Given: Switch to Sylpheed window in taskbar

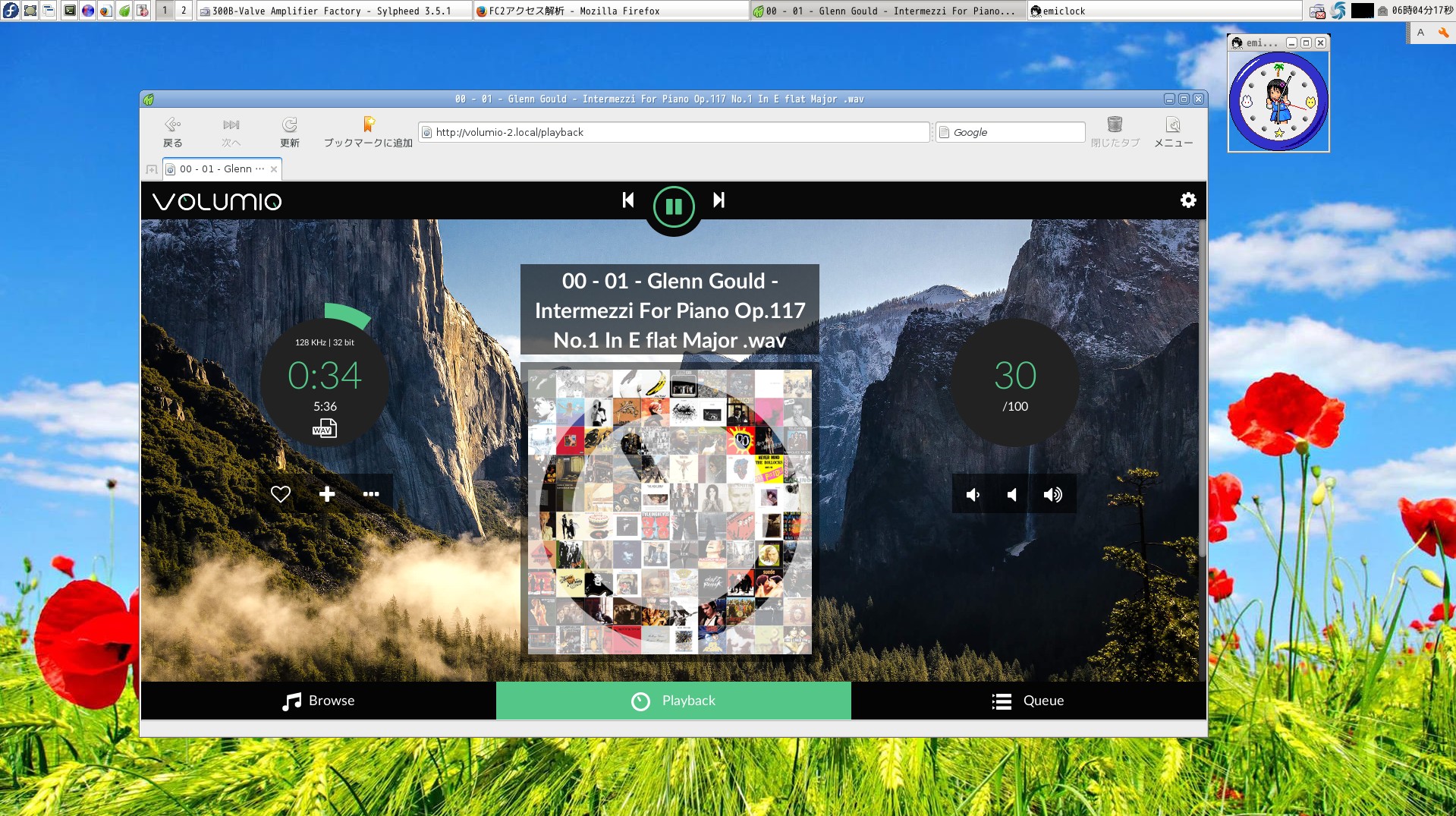Looking at the screenshot, I should 332,11.
